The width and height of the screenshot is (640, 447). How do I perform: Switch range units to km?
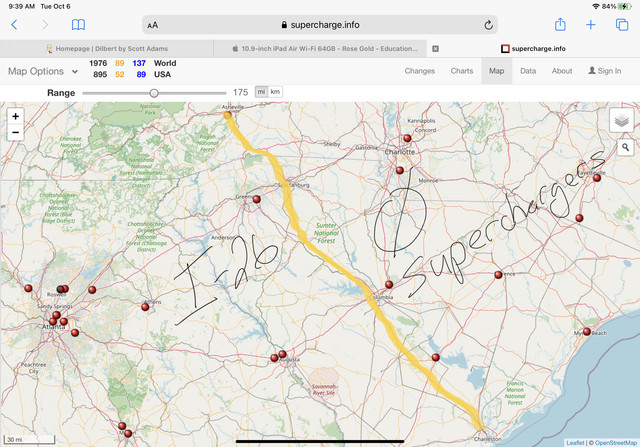275,92
